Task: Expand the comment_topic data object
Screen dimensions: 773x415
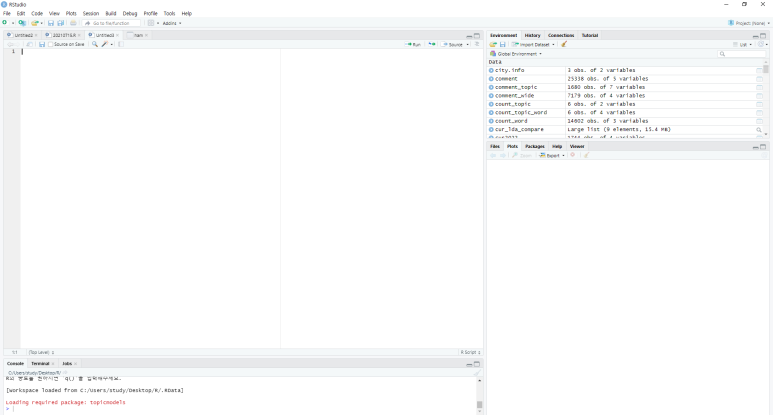Action: 491,87
